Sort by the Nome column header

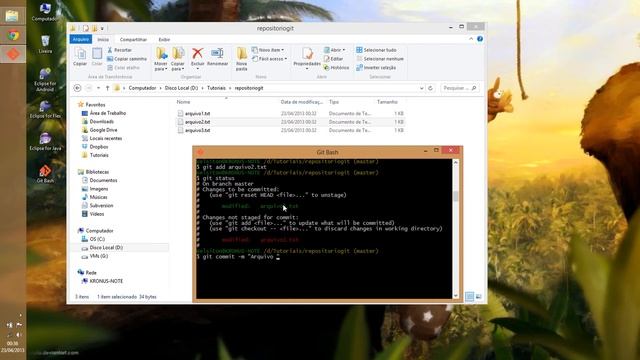tap(183, 102)
